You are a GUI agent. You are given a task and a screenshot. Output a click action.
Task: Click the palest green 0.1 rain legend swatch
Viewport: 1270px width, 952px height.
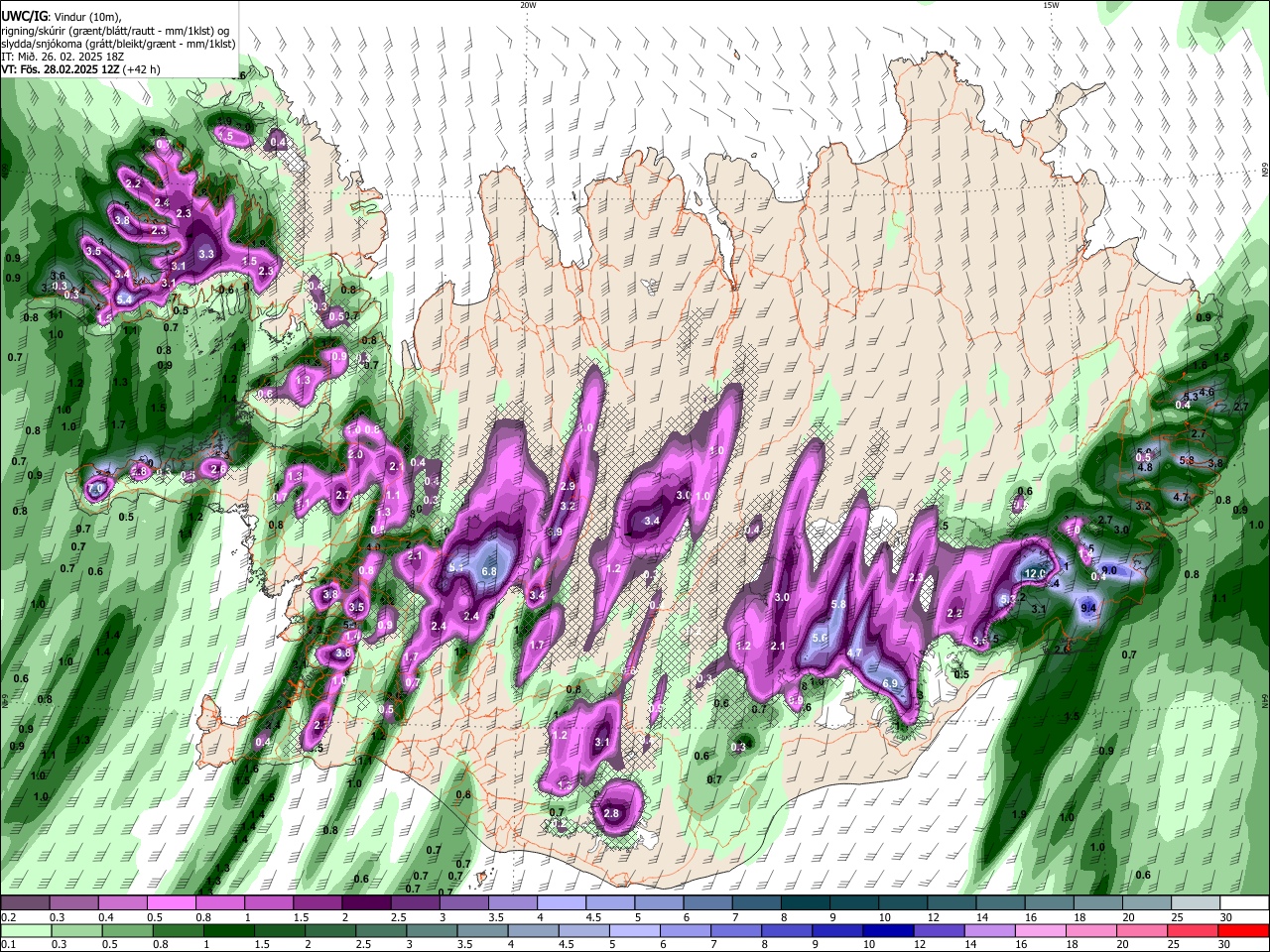click(26, 931)
